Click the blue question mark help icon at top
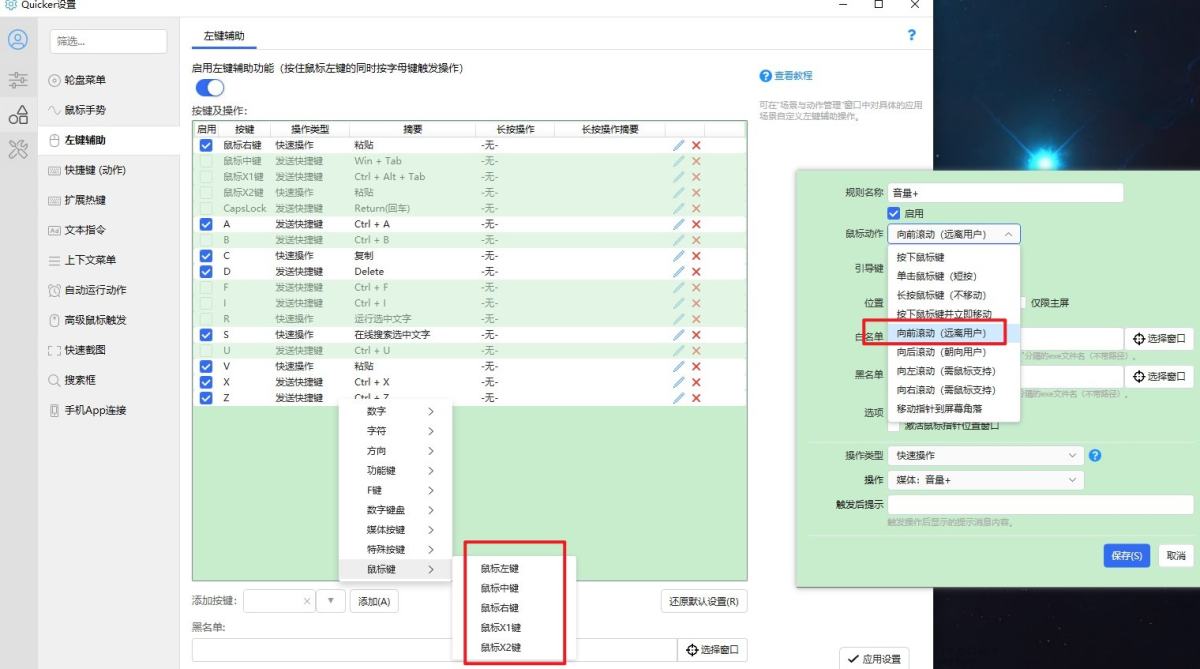 tap(911, 35)
